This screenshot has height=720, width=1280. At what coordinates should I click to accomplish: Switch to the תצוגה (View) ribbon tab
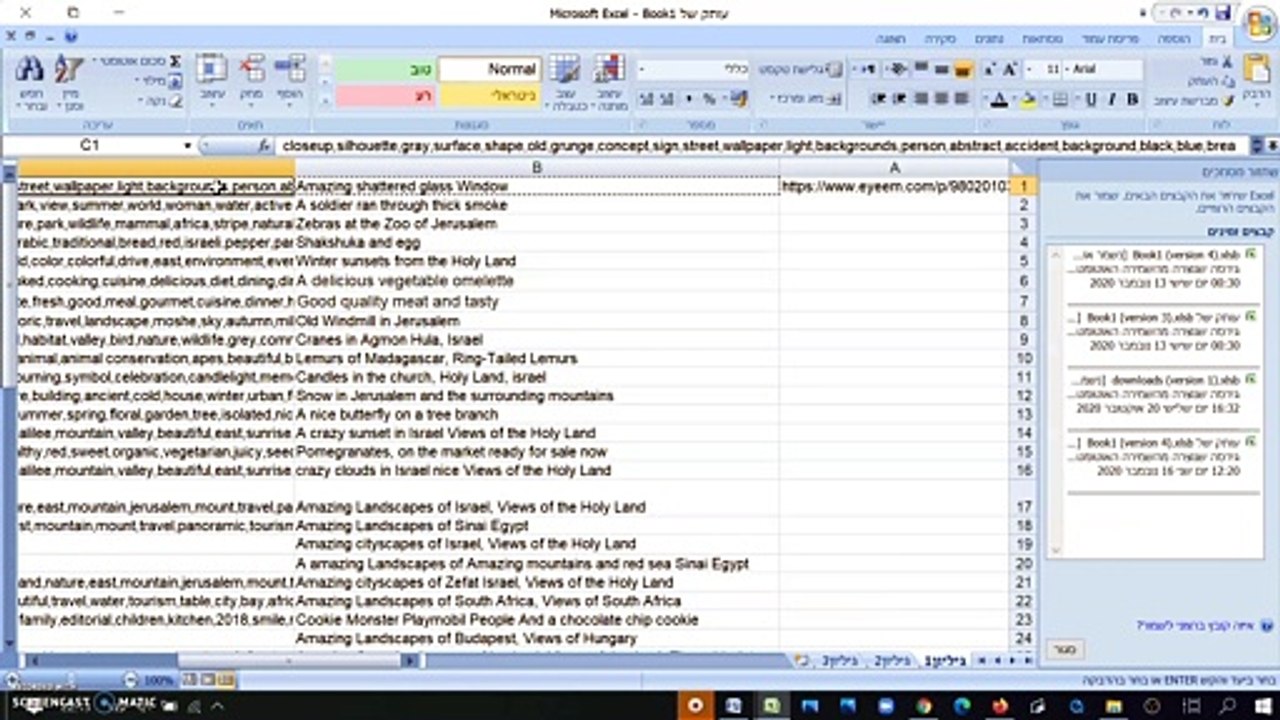click(890, 38)
